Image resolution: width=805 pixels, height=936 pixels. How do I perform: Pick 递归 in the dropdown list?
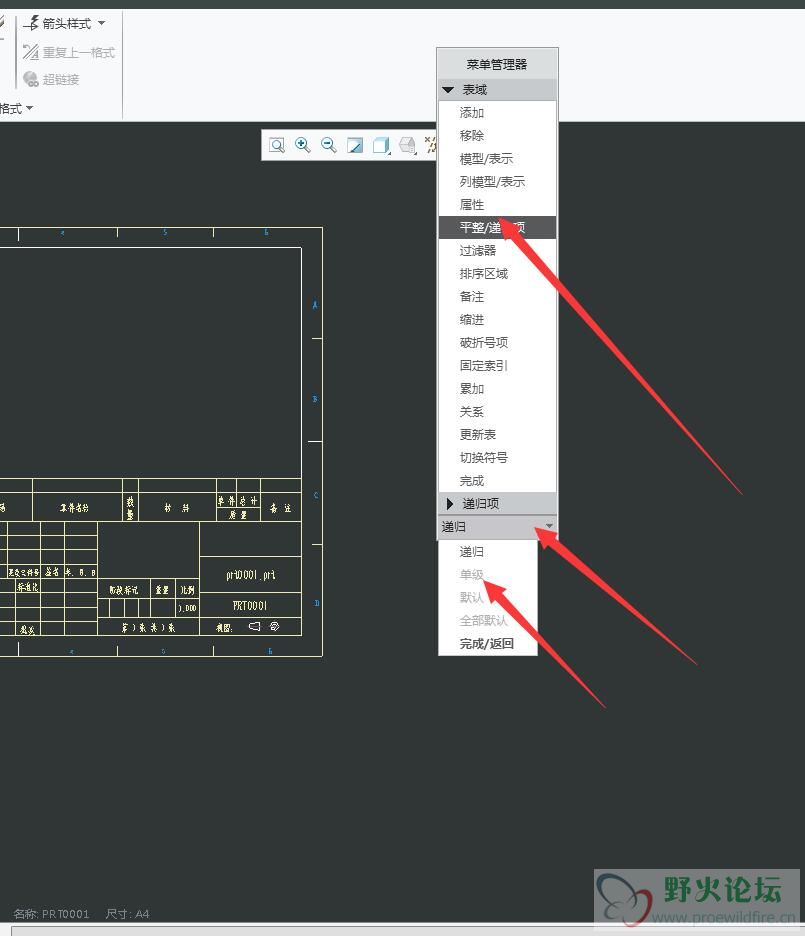point(471,552)
